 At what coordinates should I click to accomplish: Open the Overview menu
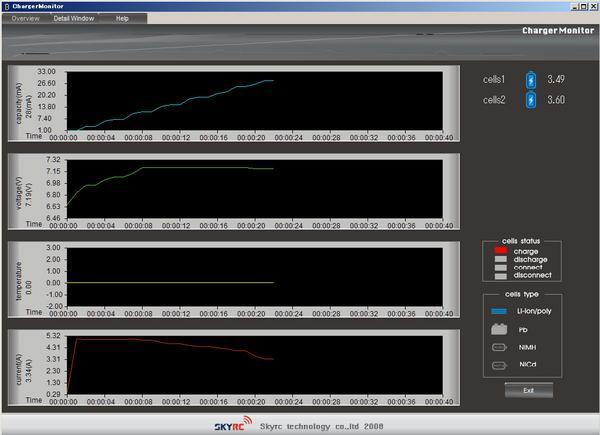point(25,19)
